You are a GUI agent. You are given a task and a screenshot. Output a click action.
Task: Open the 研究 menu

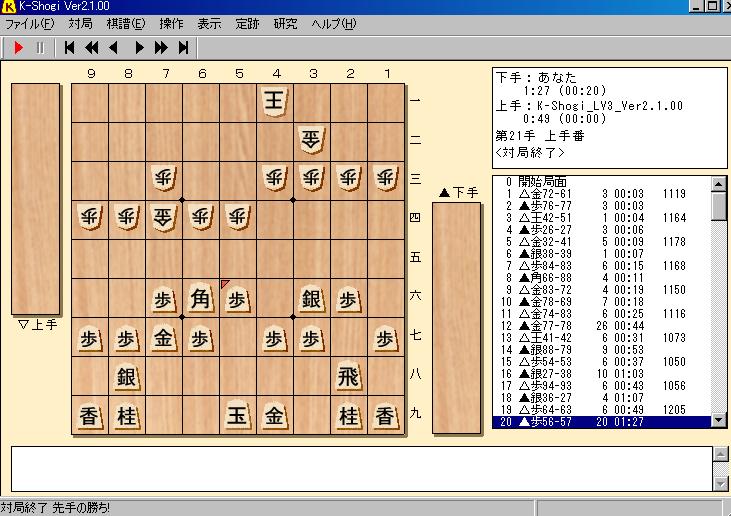(285, 24)
